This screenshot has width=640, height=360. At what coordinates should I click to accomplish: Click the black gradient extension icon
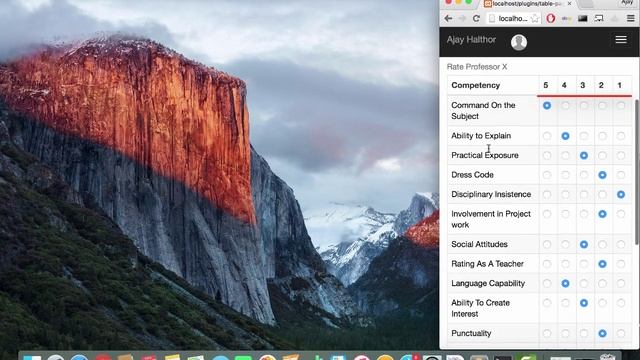[x=582, y=18]
